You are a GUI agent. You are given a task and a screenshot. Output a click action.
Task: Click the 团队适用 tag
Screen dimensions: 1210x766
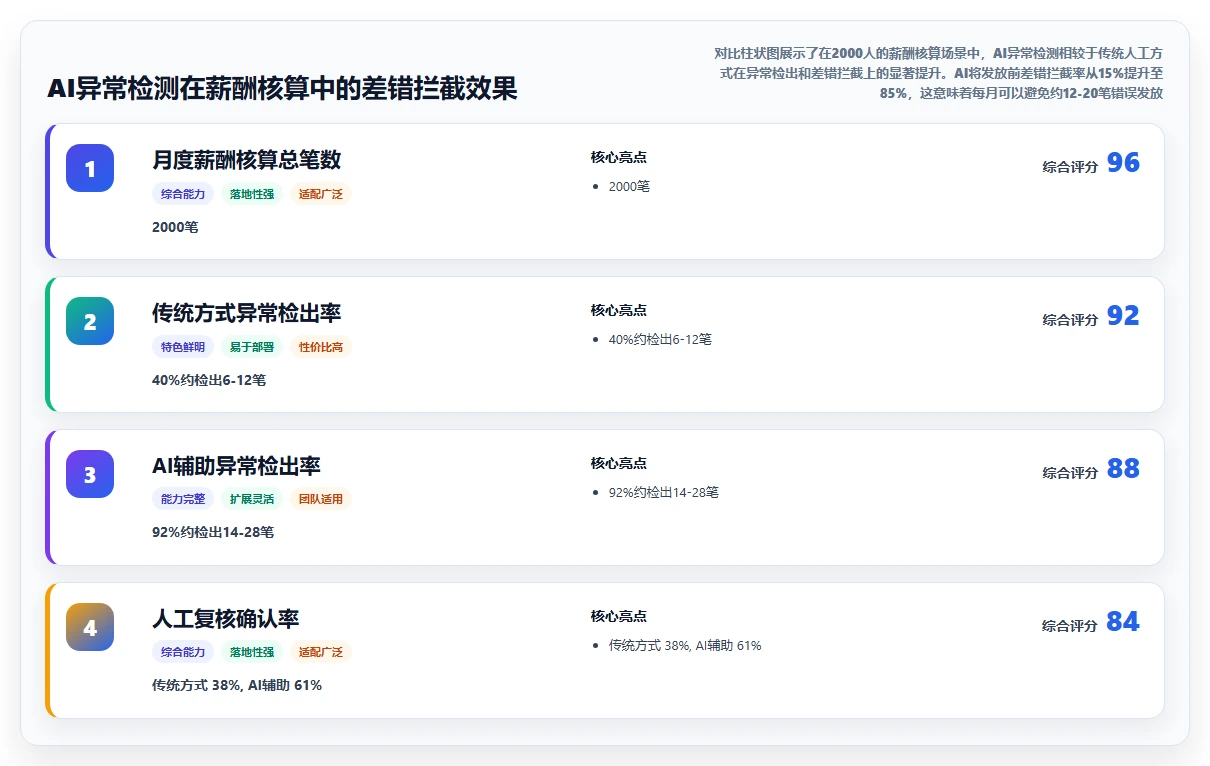[321, 499]
